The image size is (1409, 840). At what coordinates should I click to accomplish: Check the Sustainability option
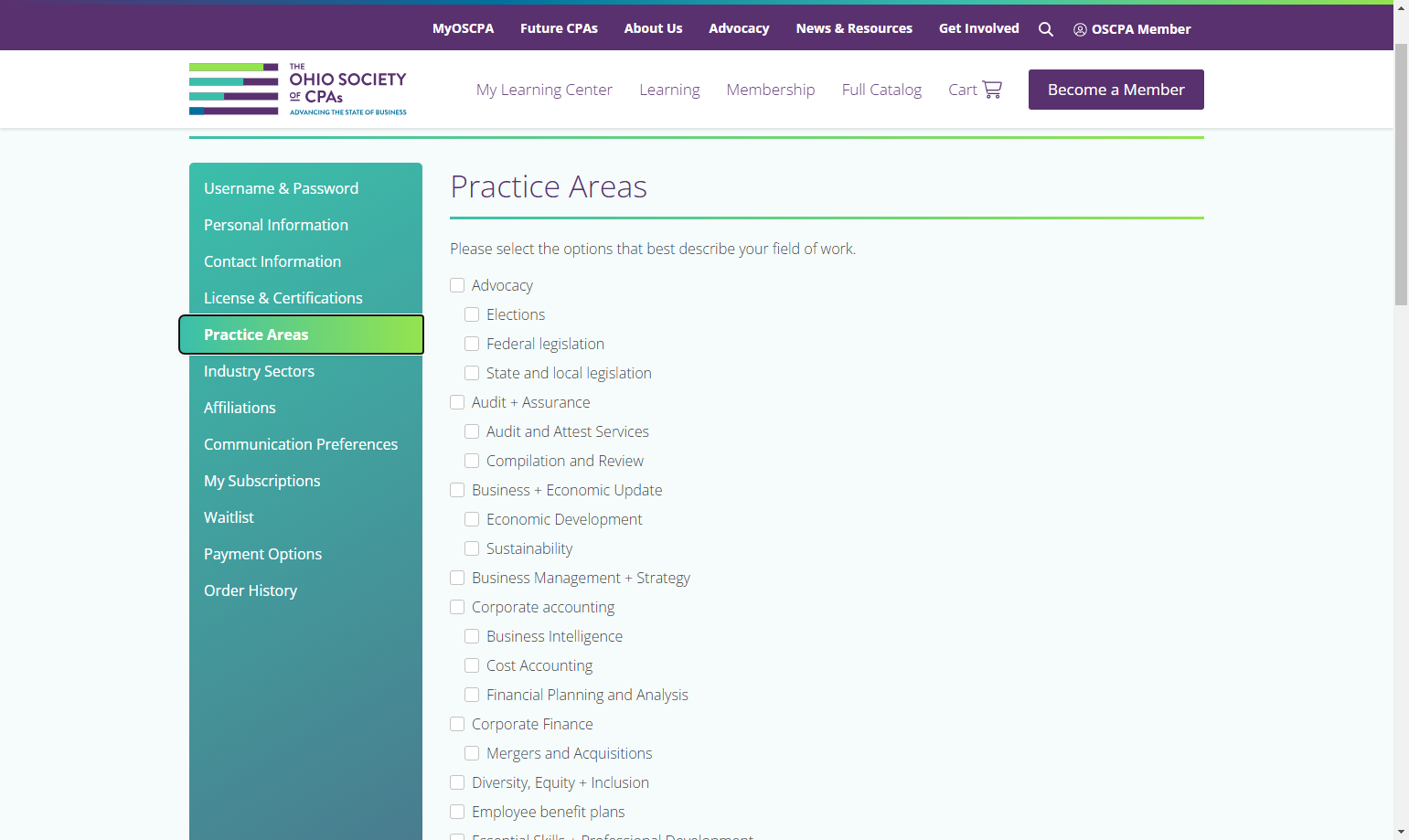472,548
